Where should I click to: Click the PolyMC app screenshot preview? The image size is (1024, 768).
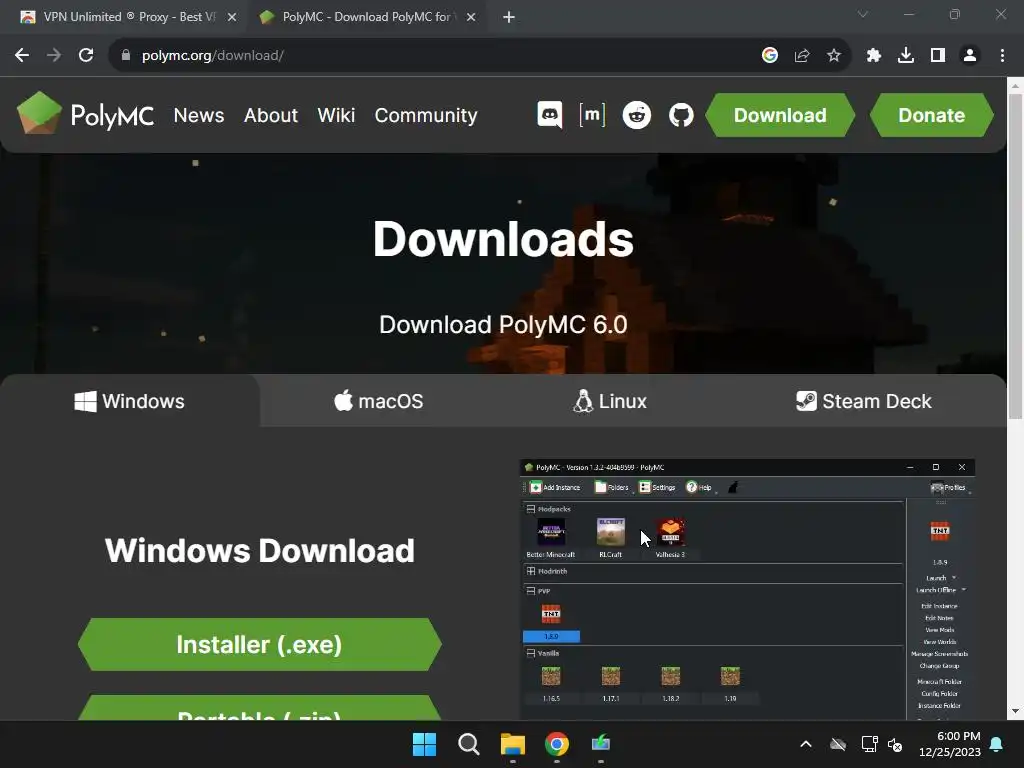point(747,590)
